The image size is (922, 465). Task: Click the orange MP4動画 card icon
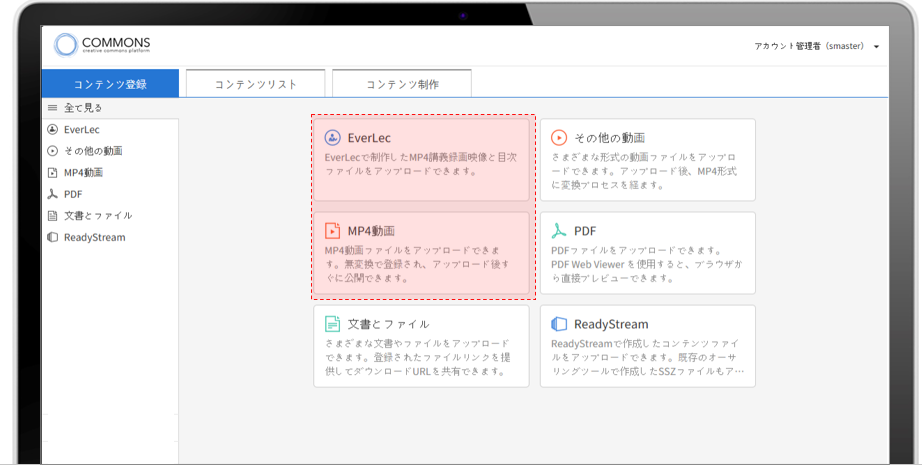(x=333, y=230)
